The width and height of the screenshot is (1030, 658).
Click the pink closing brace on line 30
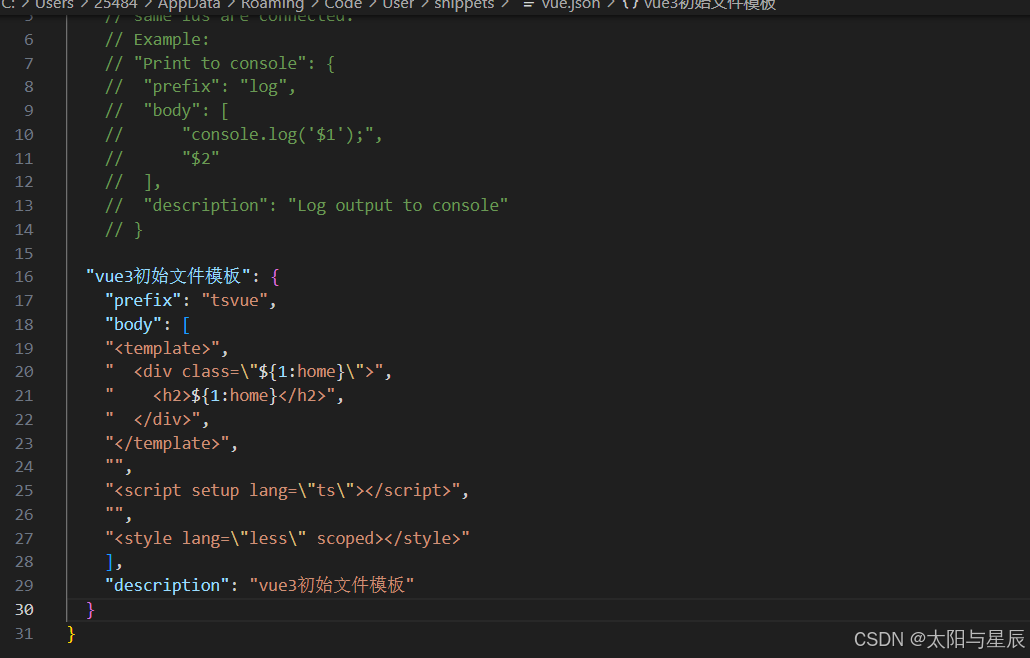click(x=91, y=610)
